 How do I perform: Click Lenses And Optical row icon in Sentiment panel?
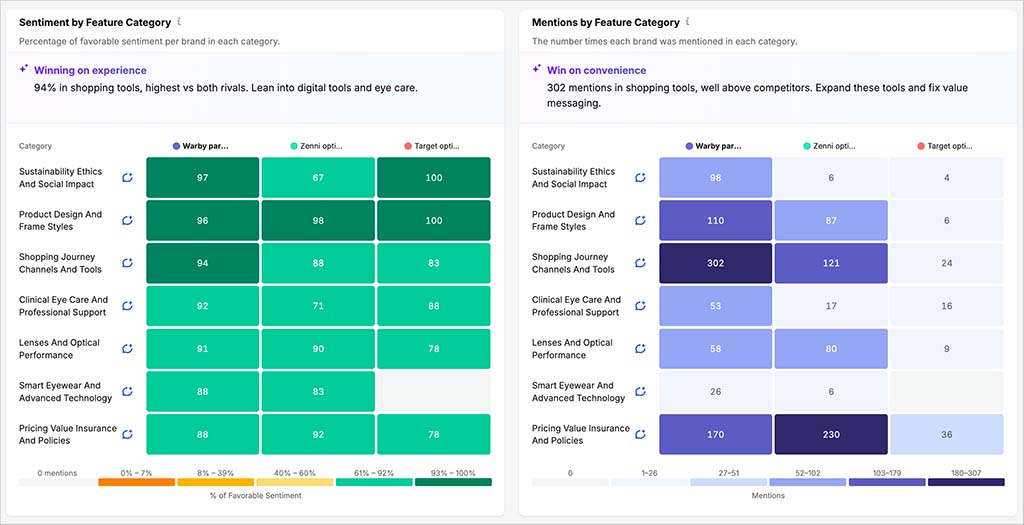pyautogui.click(x=127, y=349)
